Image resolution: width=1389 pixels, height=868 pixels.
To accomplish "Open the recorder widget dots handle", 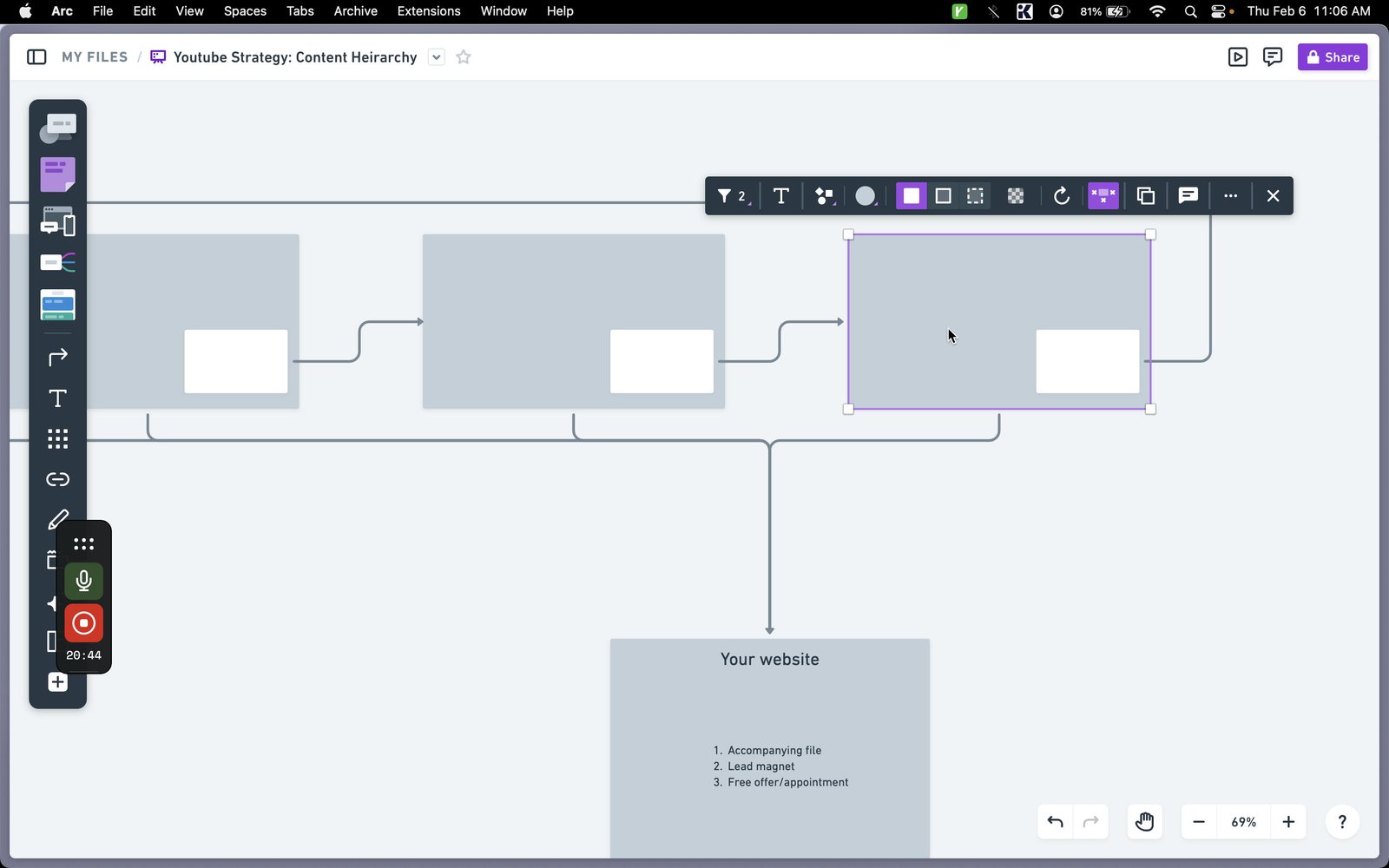I will point(83,544).
